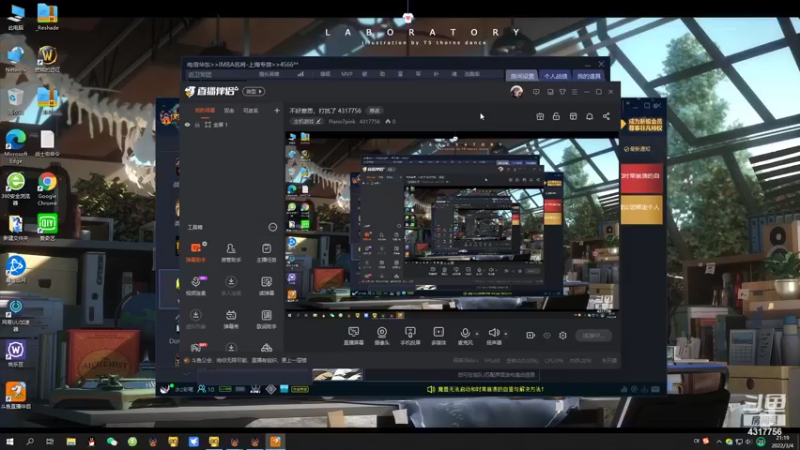The width and height of the screenshot is (800, 450).
Task: Open the 爱奇艺 iQIYI desktop shortcut
Action: pyautogui.click(x=47, y=228)
